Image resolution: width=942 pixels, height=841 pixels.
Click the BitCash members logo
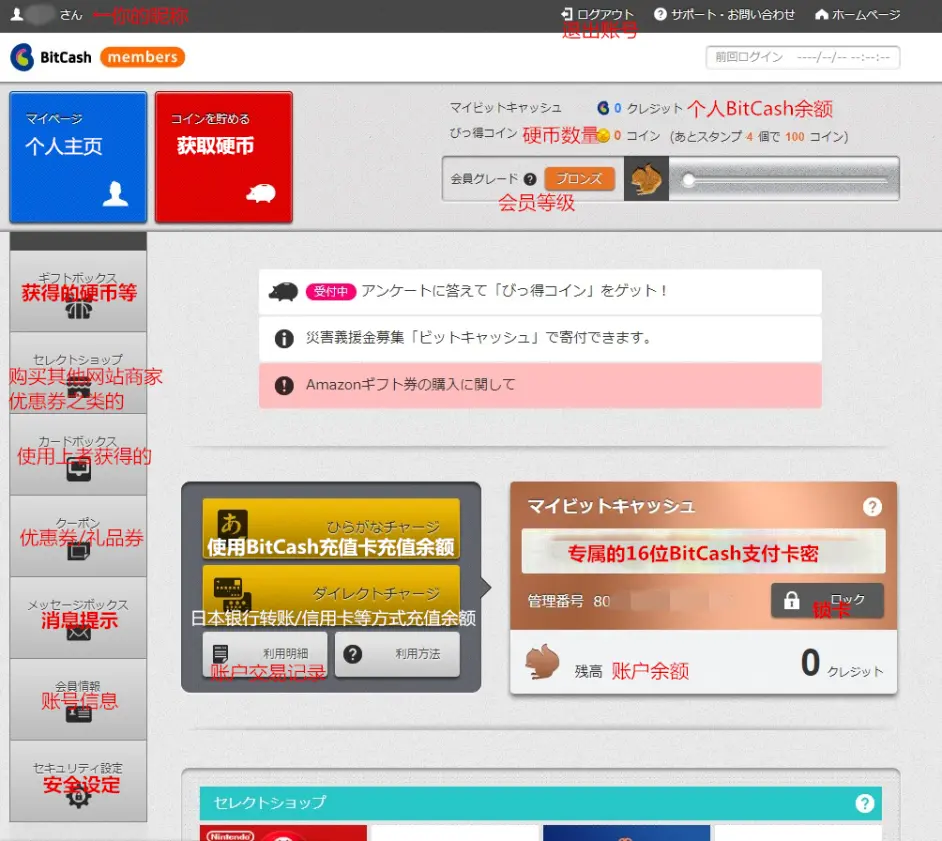coord(97,57)
